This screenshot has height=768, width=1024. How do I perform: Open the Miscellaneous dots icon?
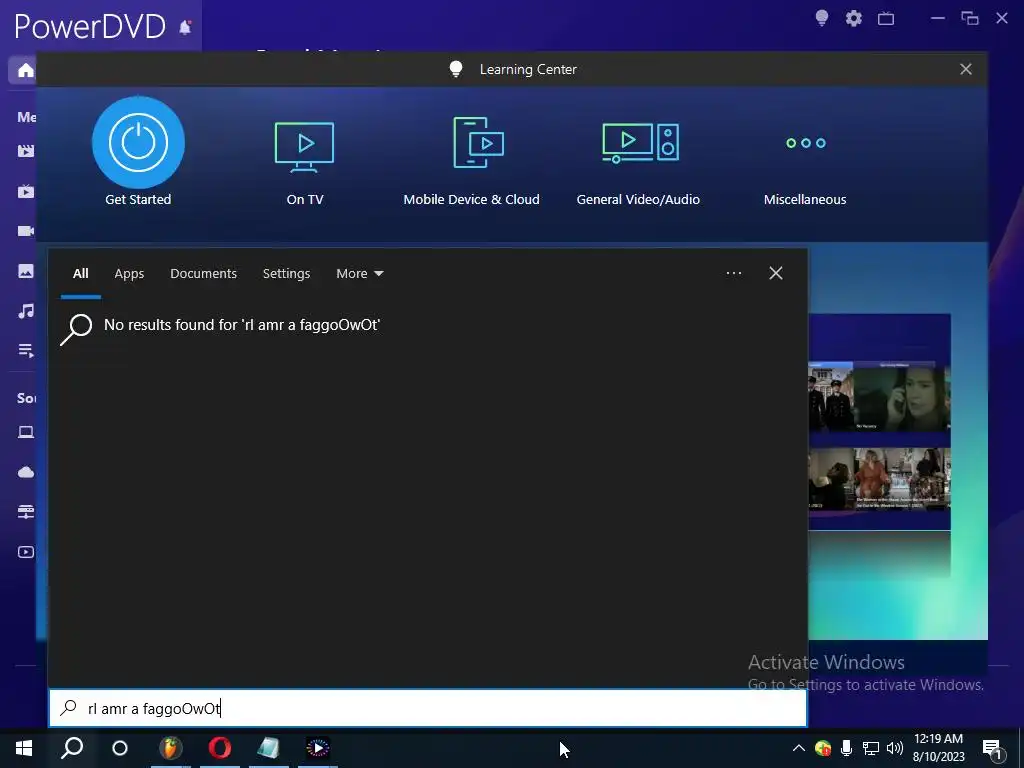[x=806, y=142]
